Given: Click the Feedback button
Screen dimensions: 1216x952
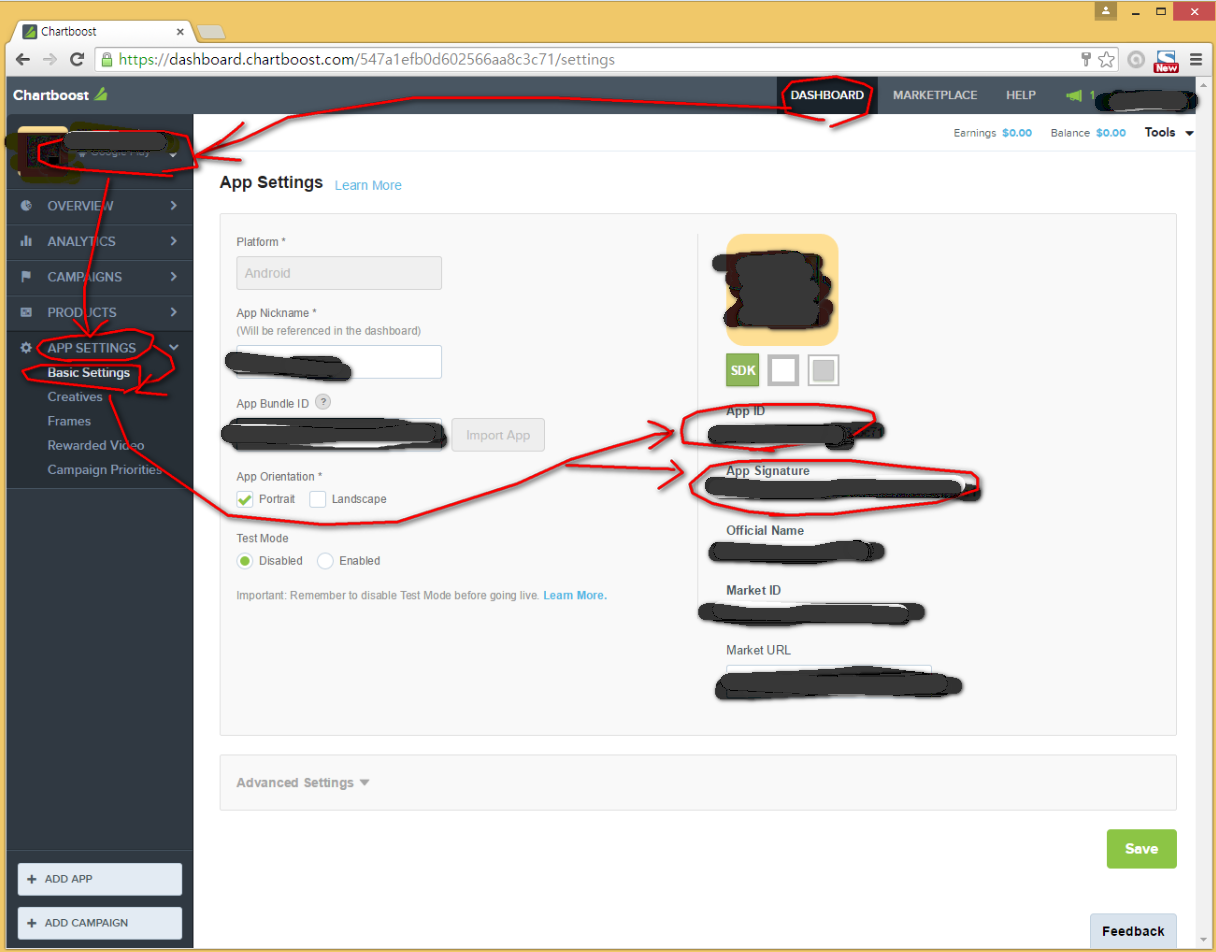Looking at the screenshot, I should point(1133,931).
